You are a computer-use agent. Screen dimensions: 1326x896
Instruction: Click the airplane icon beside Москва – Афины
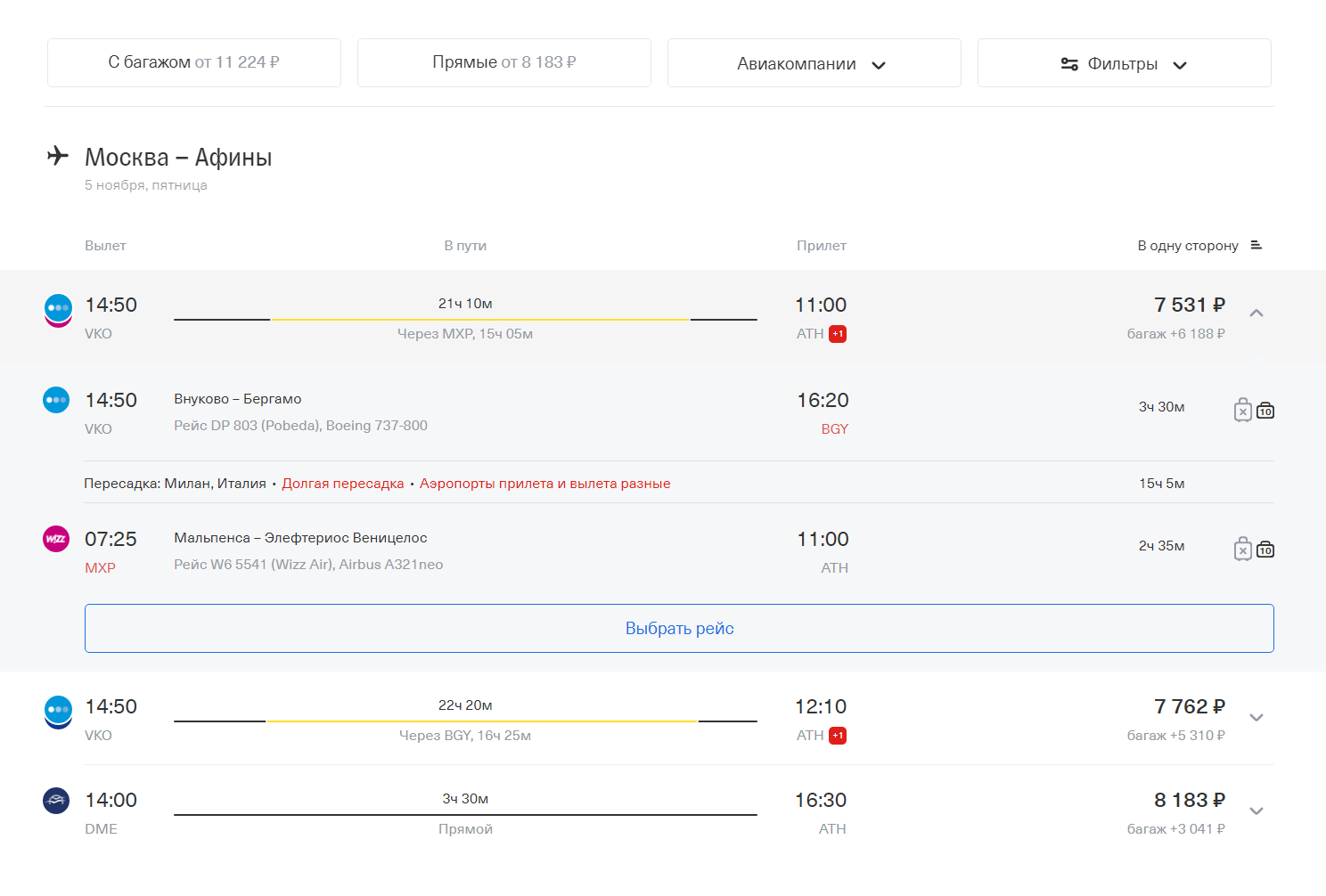pos(58,156)
